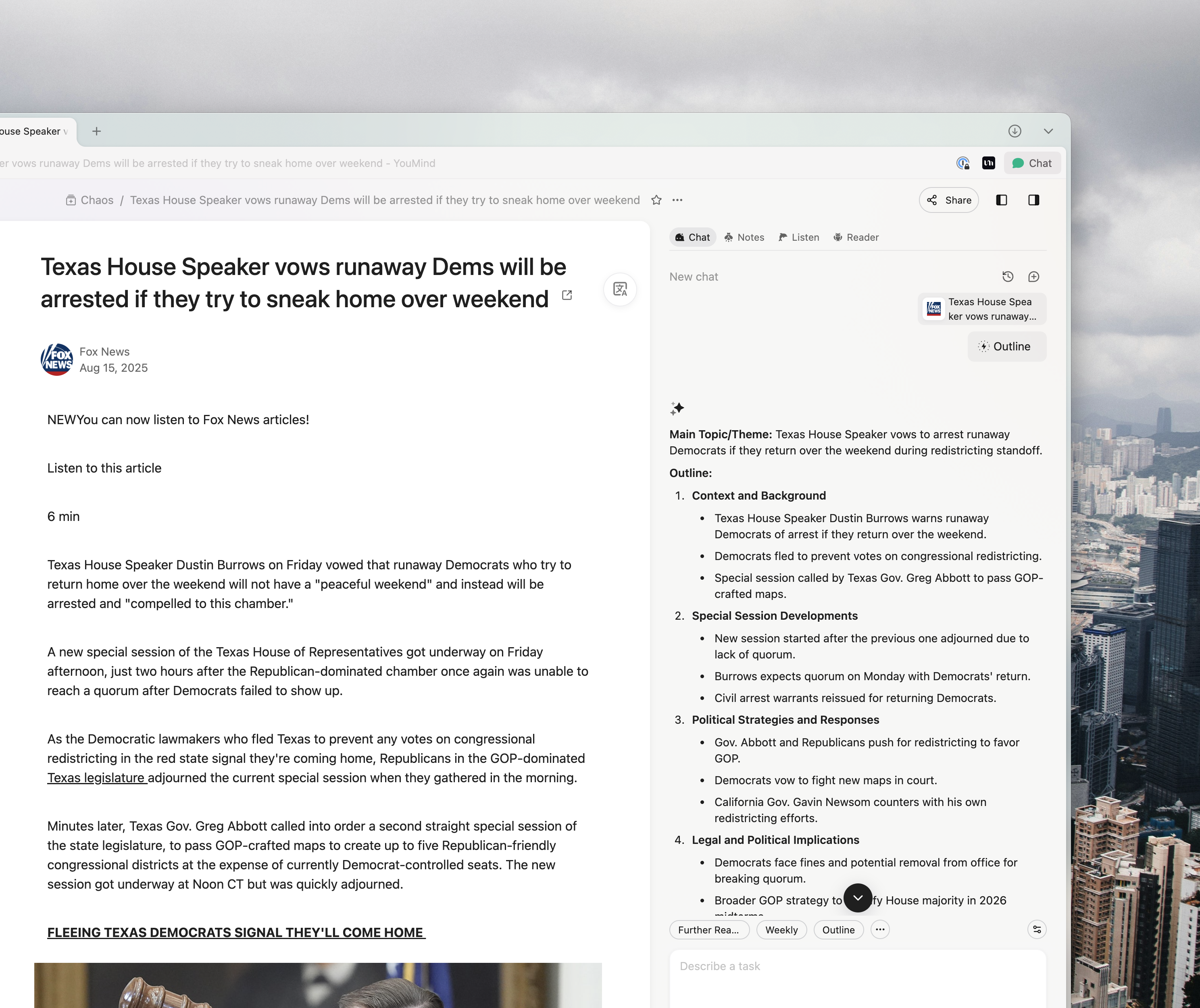The height and width of the screenshot is (1008, 1200).
Task: Toggle the right sidebar panel
Action: [1034, 200]
